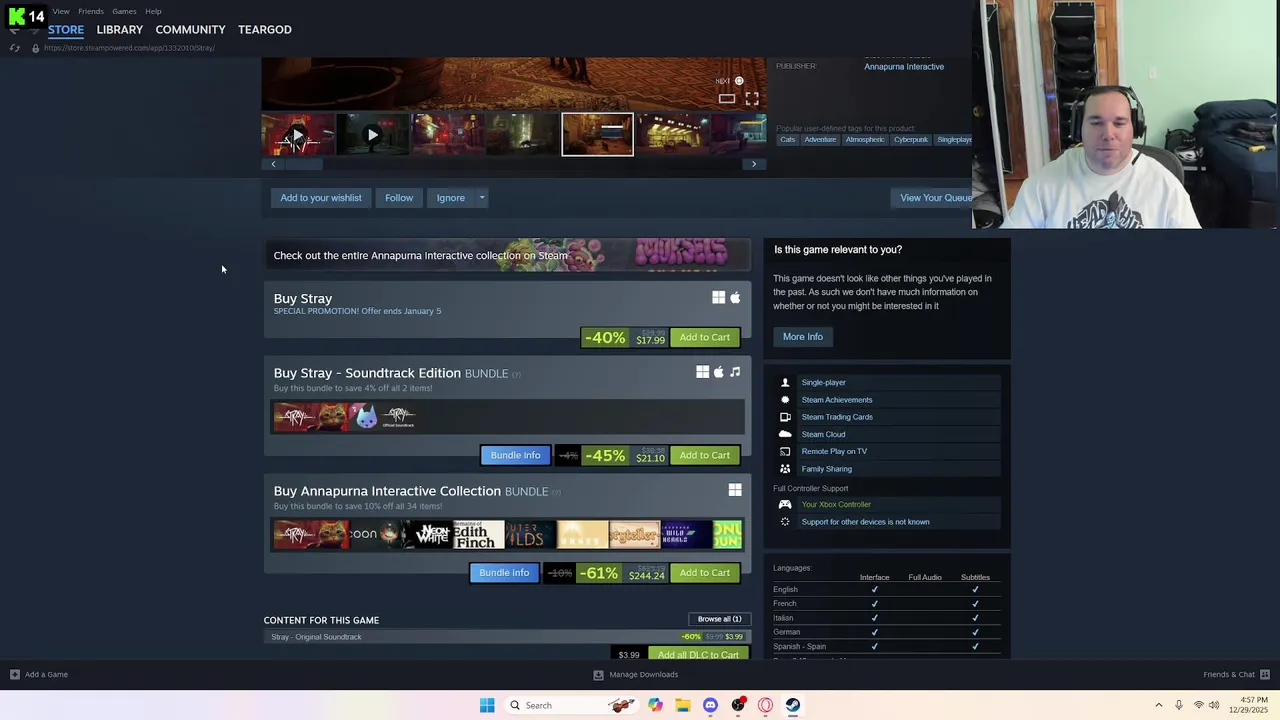This screenshot has height=720, width=1280.
Task: Open the STORE tab
Action: 66,29
